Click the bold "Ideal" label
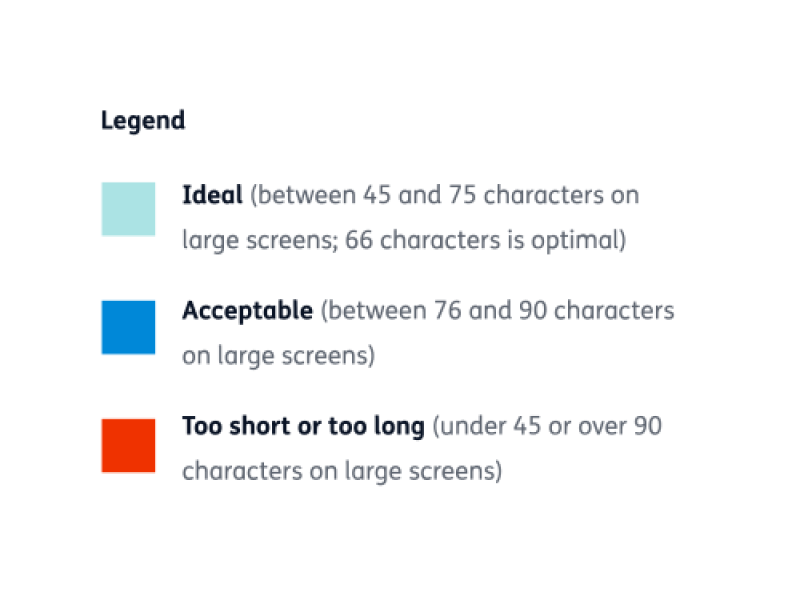The width and height of the screenshot is (800, 600). point(212,195)
